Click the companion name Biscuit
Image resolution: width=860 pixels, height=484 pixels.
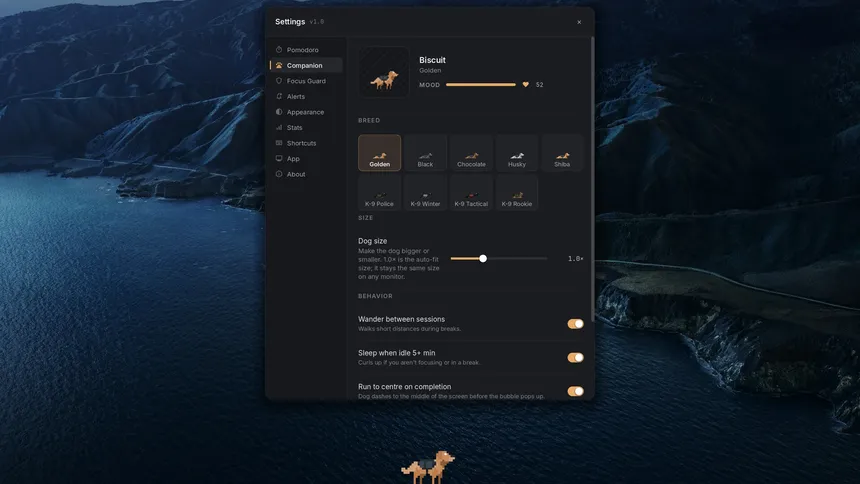pos(432,60)
